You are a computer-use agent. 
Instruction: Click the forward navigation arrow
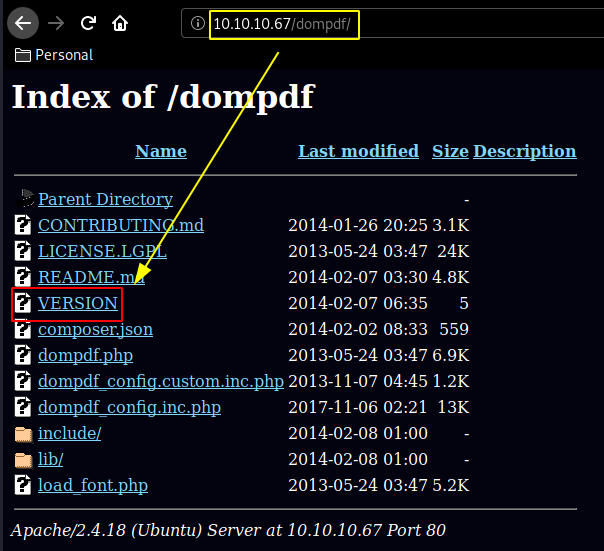click(56, 22)
